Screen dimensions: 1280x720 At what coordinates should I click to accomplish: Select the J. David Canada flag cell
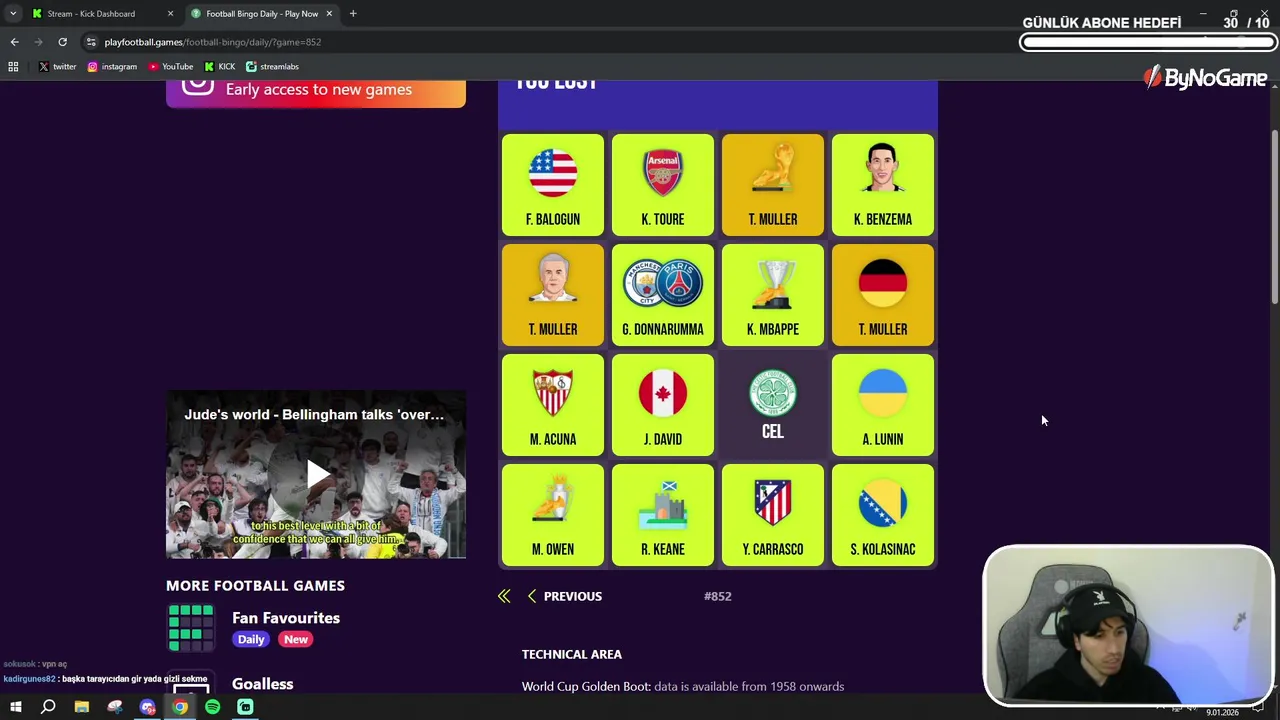663,405
